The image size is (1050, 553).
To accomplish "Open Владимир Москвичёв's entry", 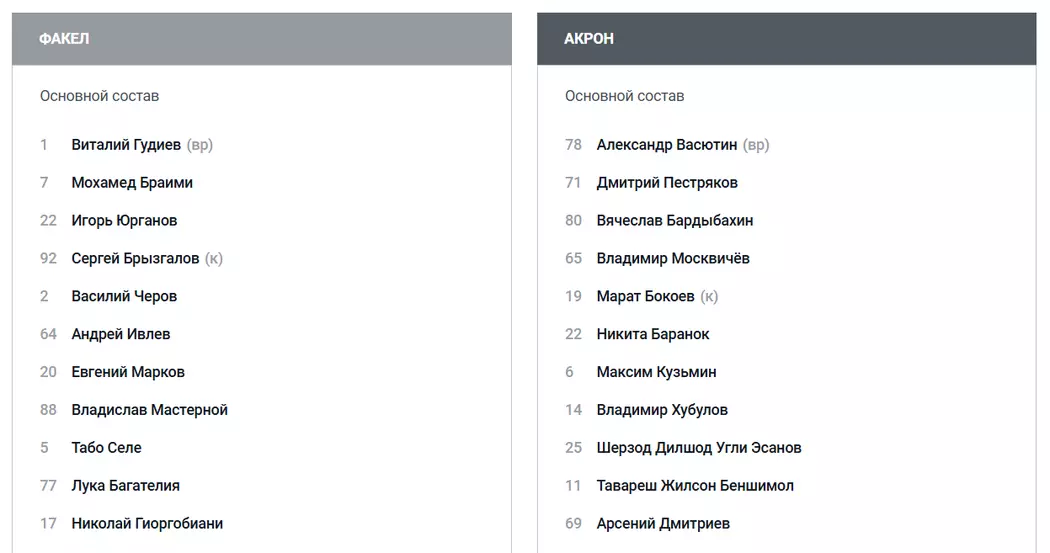I will click(673, 259).
